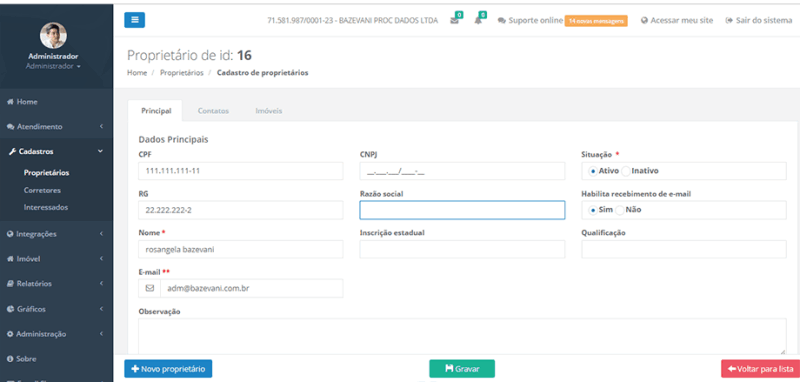Open the Administrador user dropdown

click(x=53, y=66)
